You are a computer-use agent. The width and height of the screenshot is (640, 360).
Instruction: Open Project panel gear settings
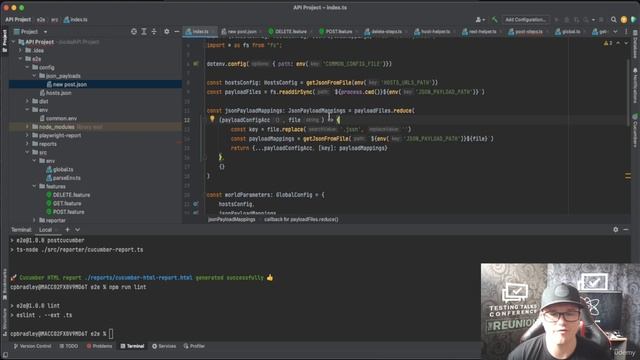[167, 31]
